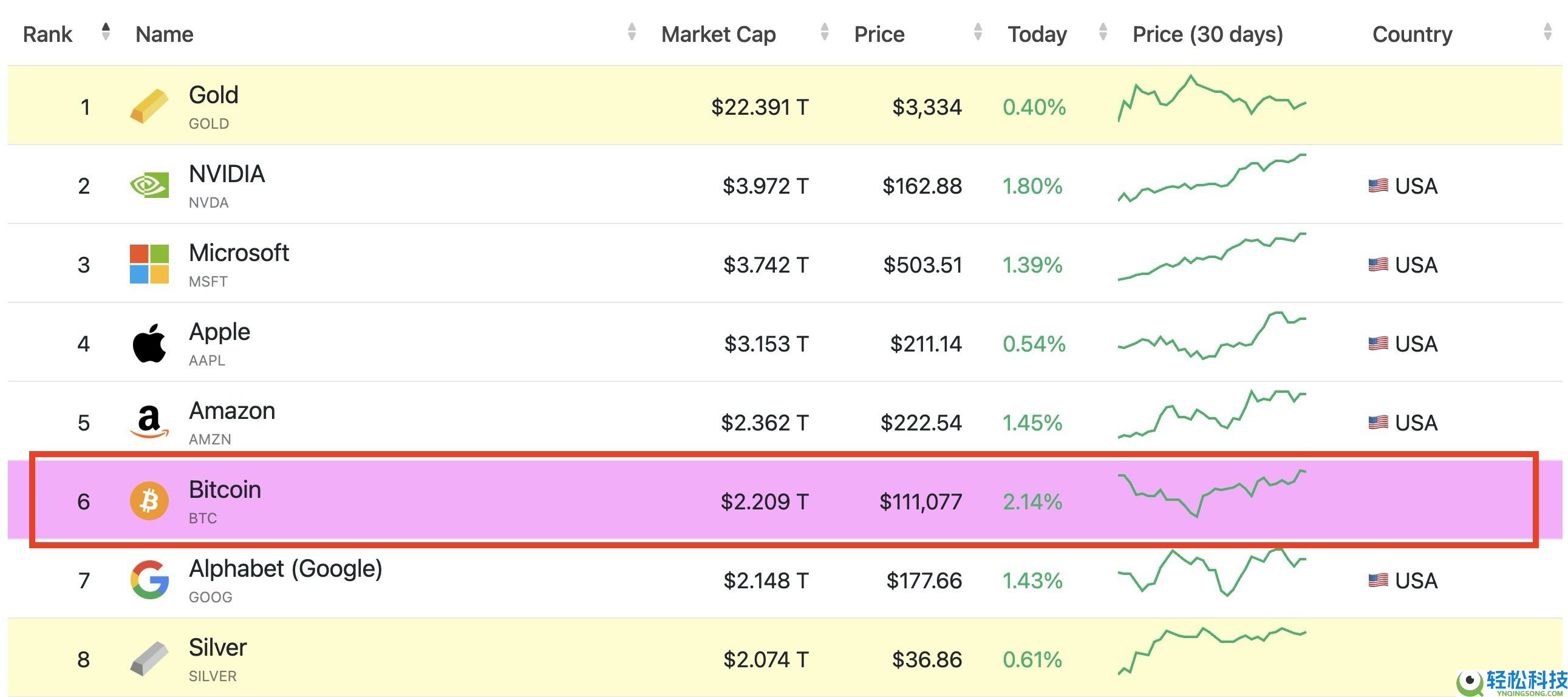View Bitcoin 30-day price sparkline
1568x697 pixels.
pos(1212,494)
